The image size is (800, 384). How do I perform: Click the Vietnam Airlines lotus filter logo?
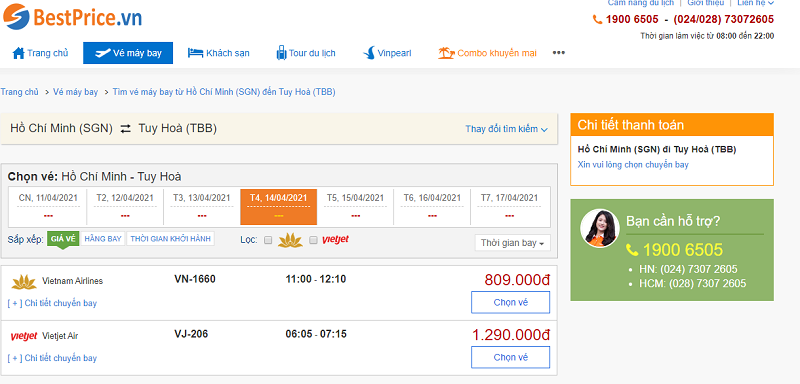click(x=290, y=240)
